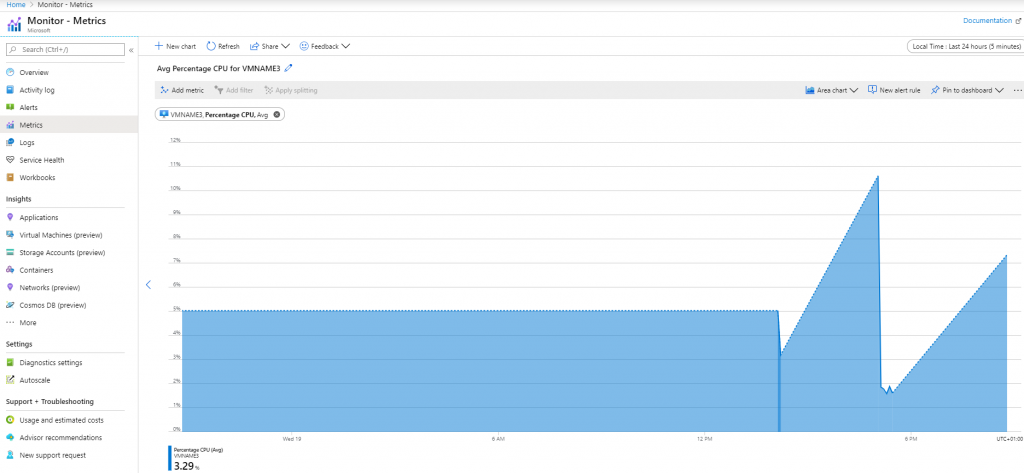Image resolution: width=1024 pixels, height=473 pixels.
Task: Click the Alerts sidebar icon
Action: click(x=10, y=107)
